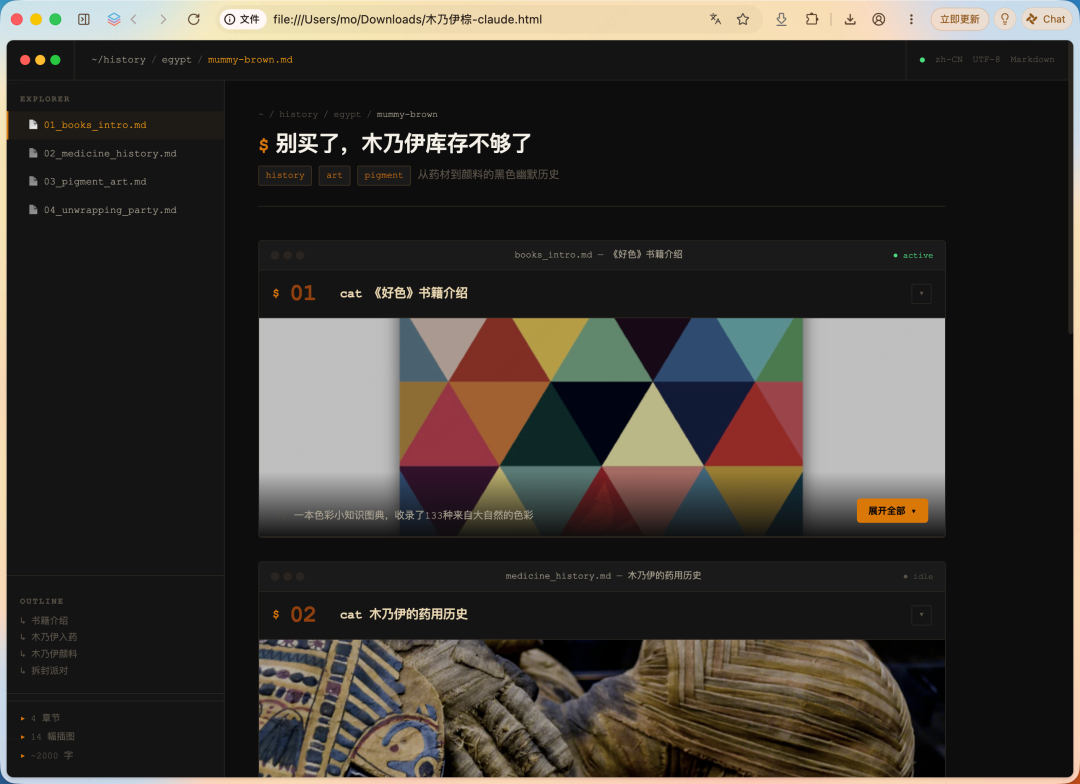The image size is (1080, 784).
Task: Click the history tag
Action: coord(285,176)
